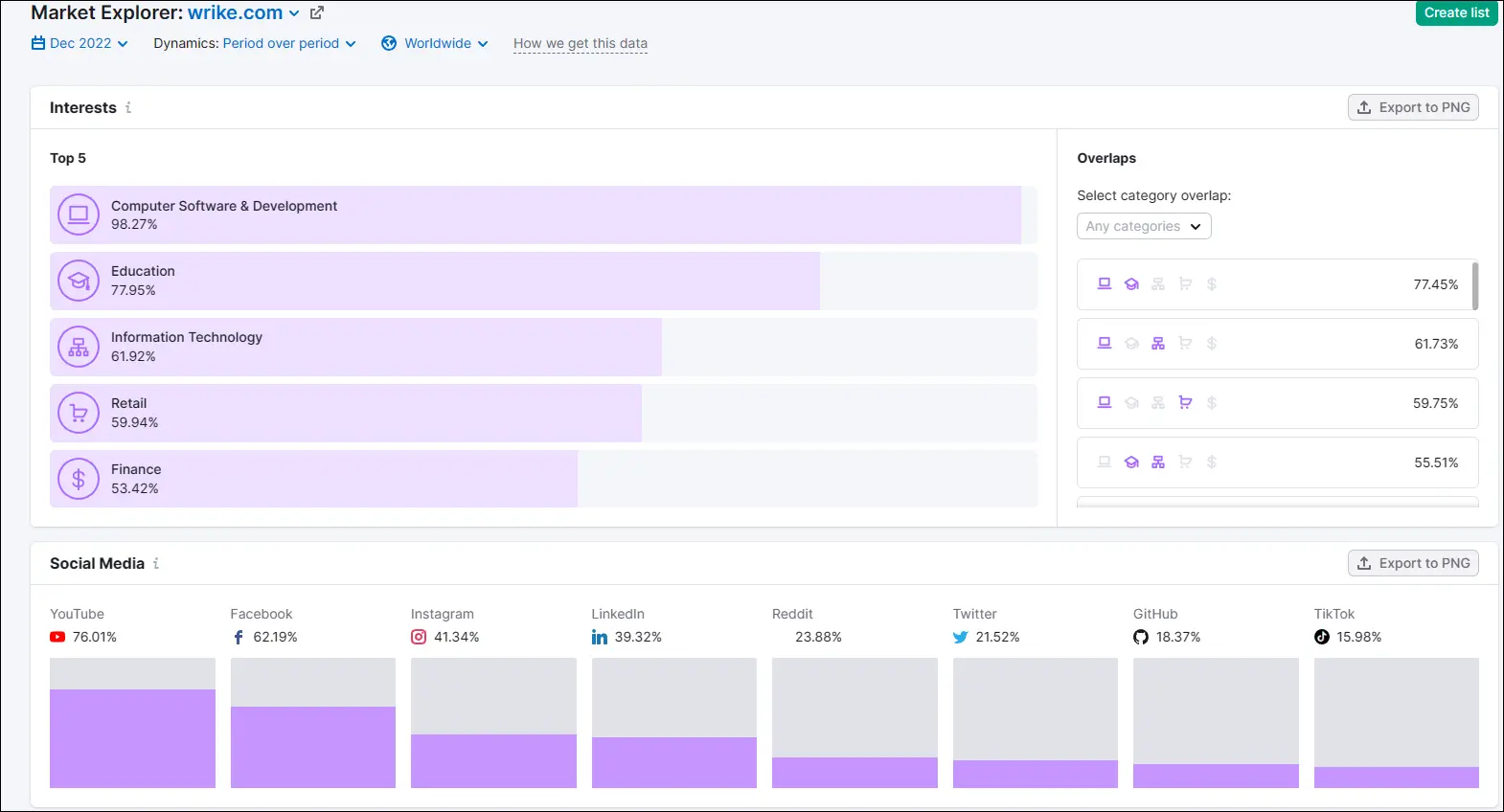Click the TikTok 15.98% bar chart
1504x812 pixels.
[1397, 723]
